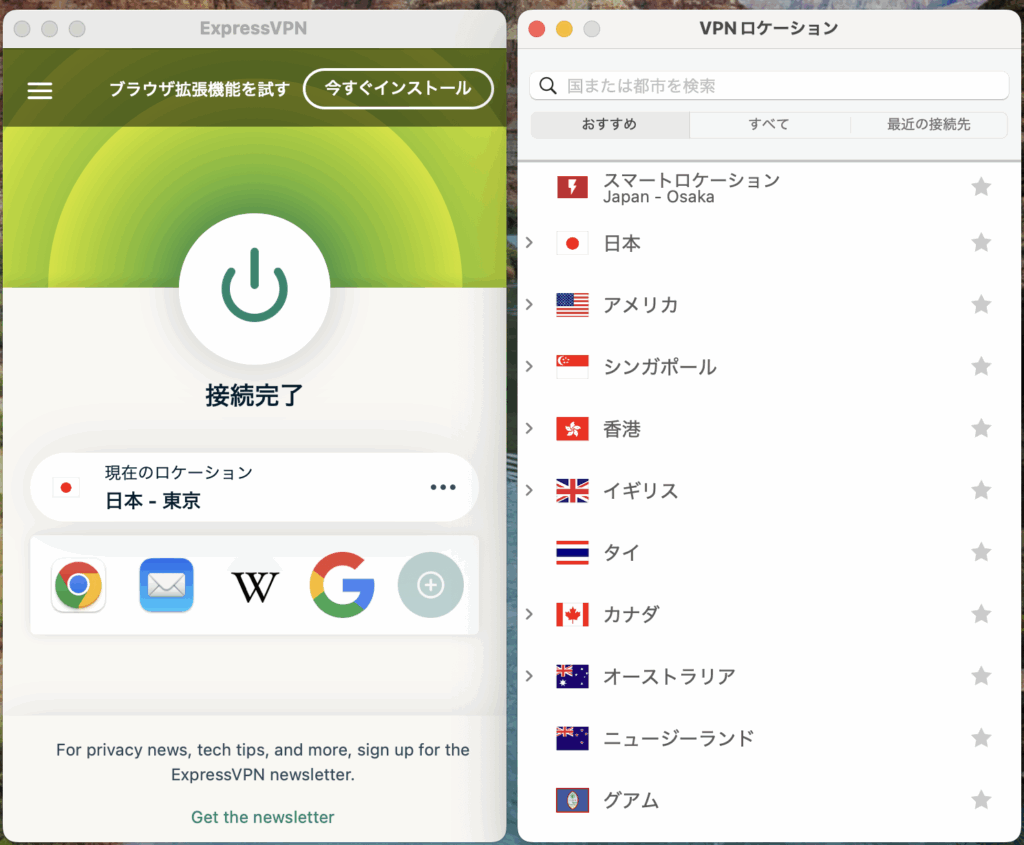
Task: Click the Thailand flag icon
Action: coord(572,552)
